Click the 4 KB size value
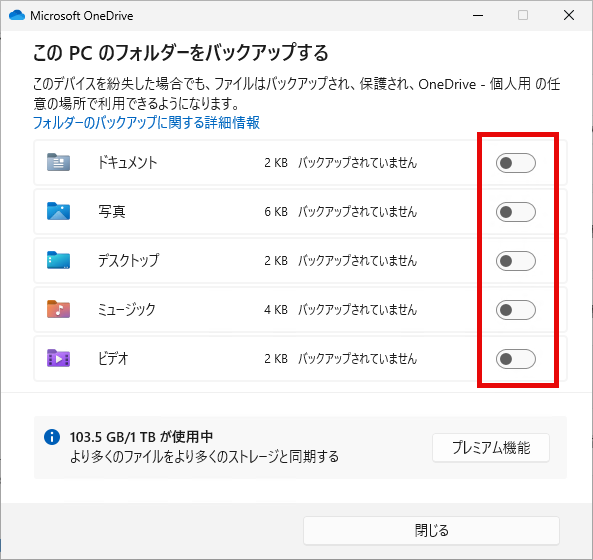This screenshot has width=593, height=560. [x=276, y=310]
